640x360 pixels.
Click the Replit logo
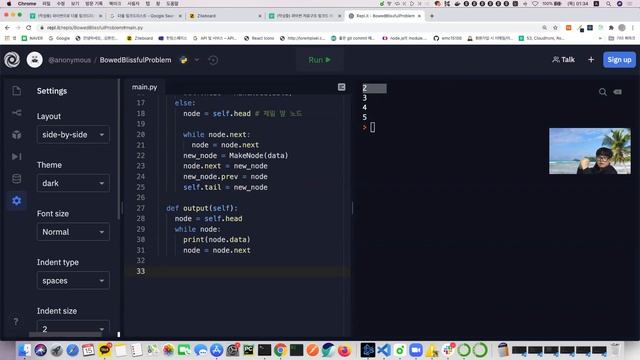pos(12,60)
